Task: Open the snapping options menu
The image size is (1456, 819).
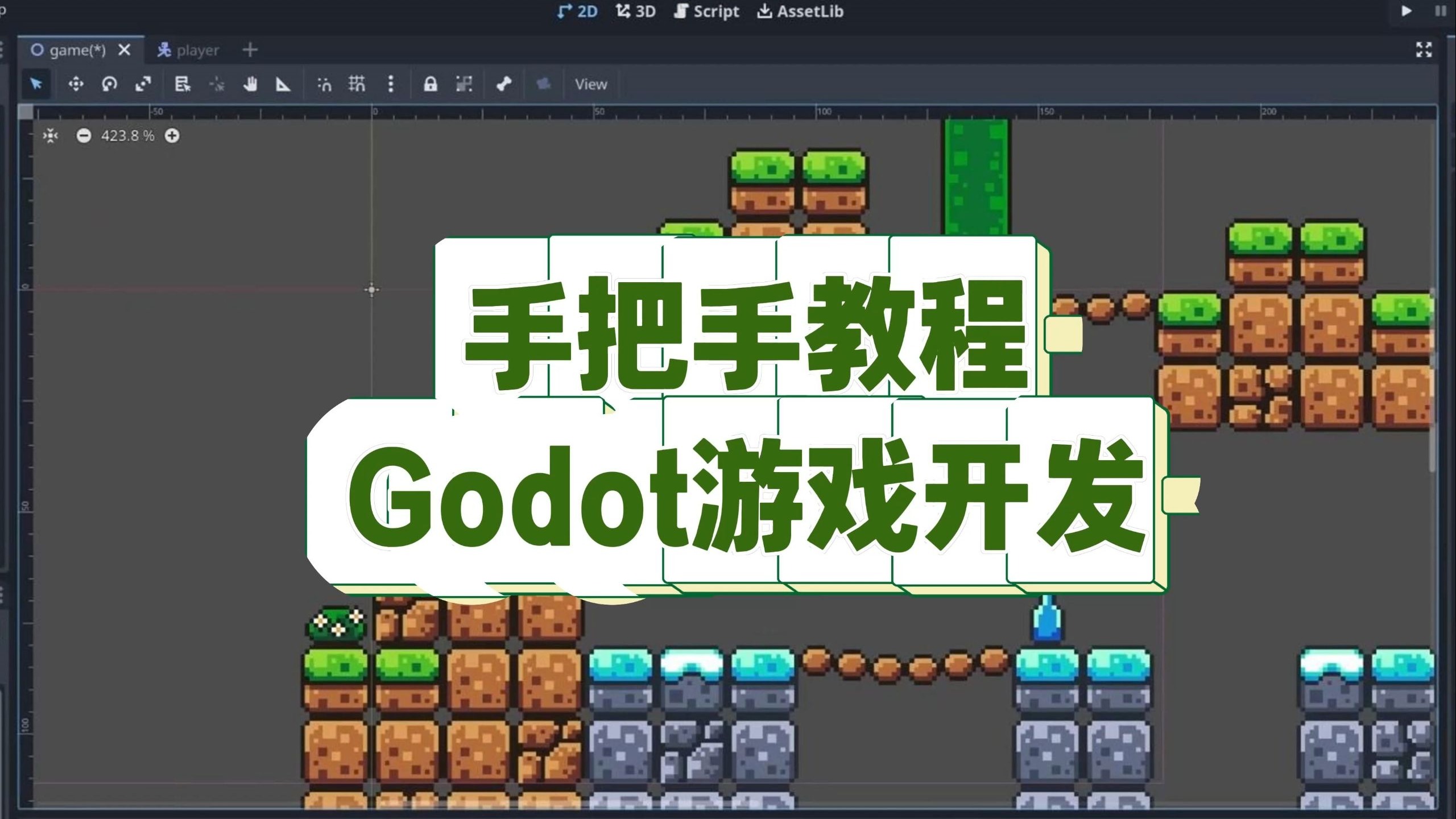Action: pyautogui.click(x=390, y=84)
